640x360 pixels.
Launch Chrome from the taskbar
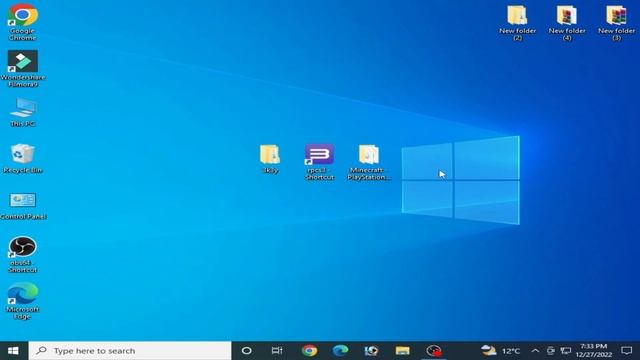coord(309,351)
